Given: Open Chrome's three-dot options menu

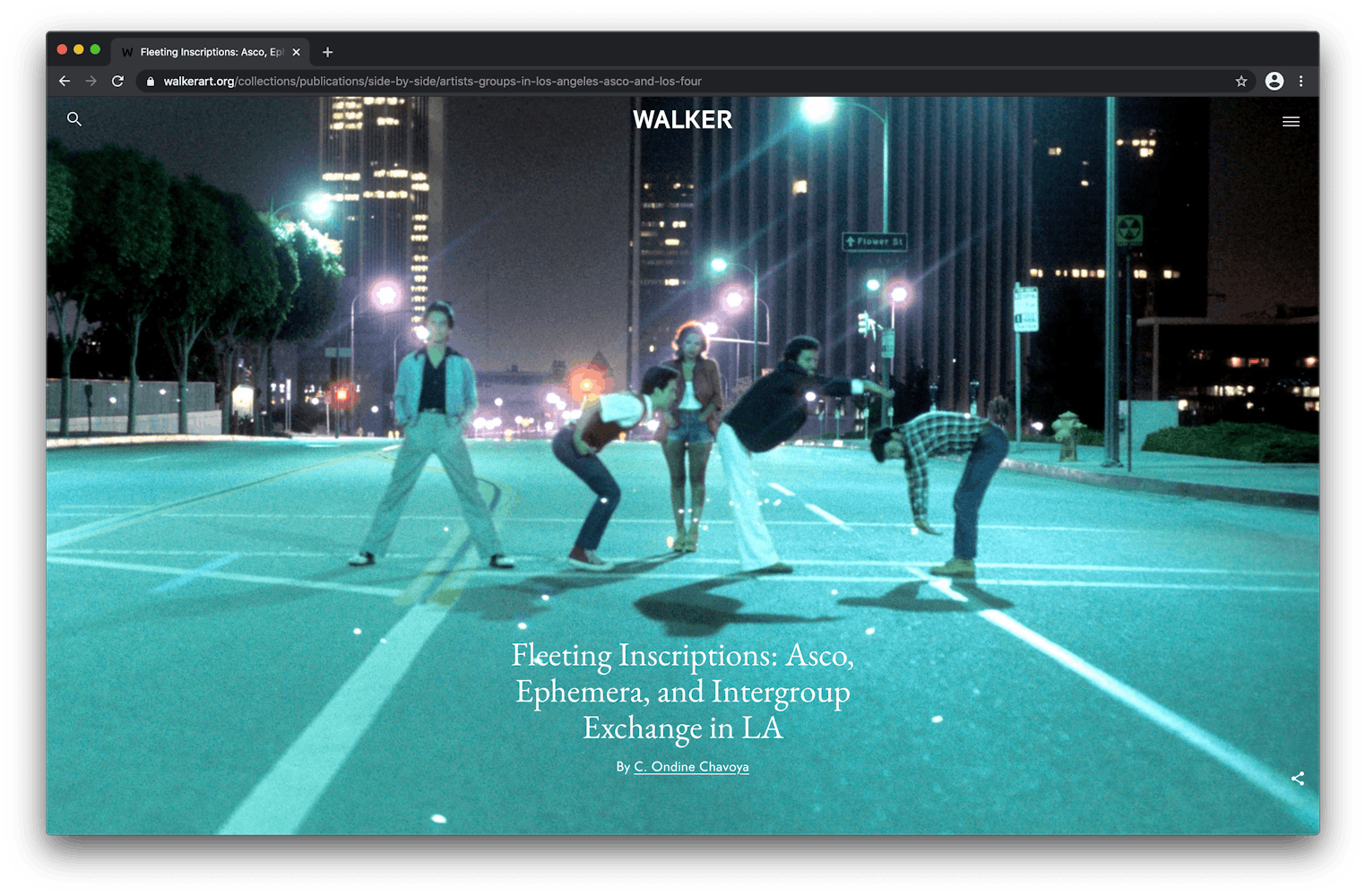Looking at the screenshot, I should click(x=1301, y=82).
